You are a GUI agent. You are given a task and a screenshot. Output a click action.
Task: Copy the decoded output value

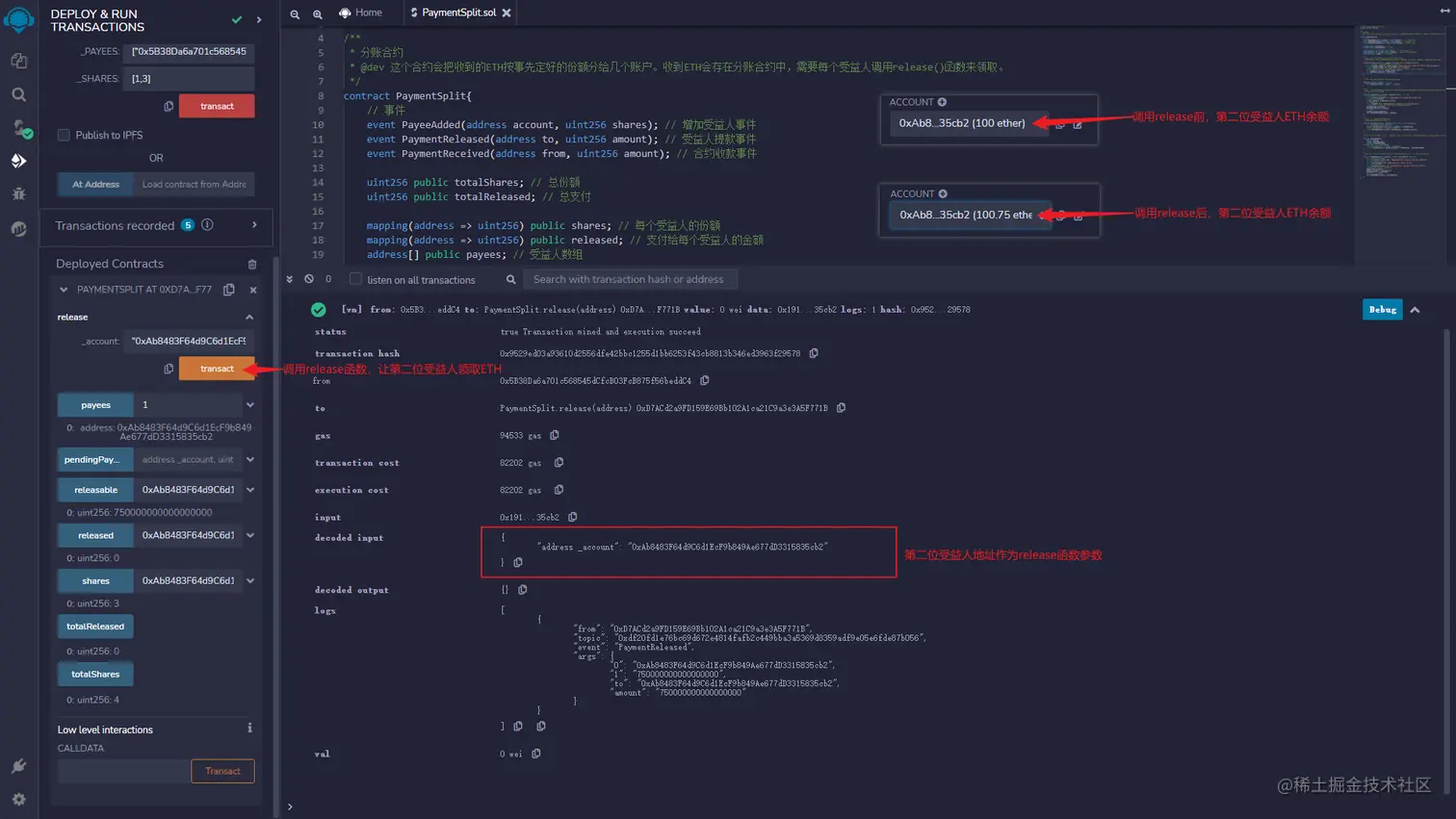(523, 590)
